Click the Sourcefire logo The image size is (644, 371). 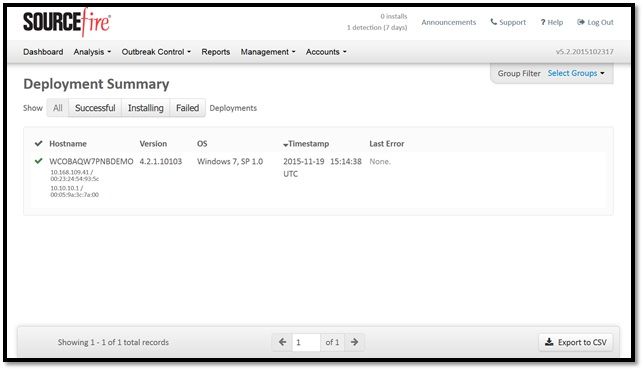pyautogui.click(x=67, y=22)
